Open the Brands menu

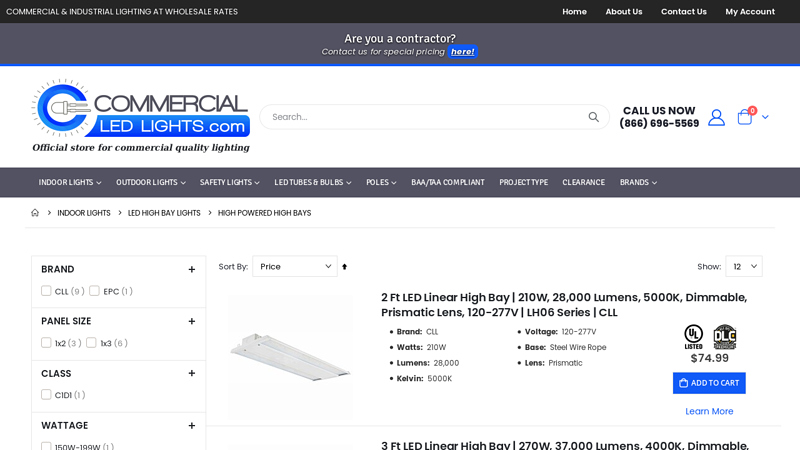(x=638, y=182)
